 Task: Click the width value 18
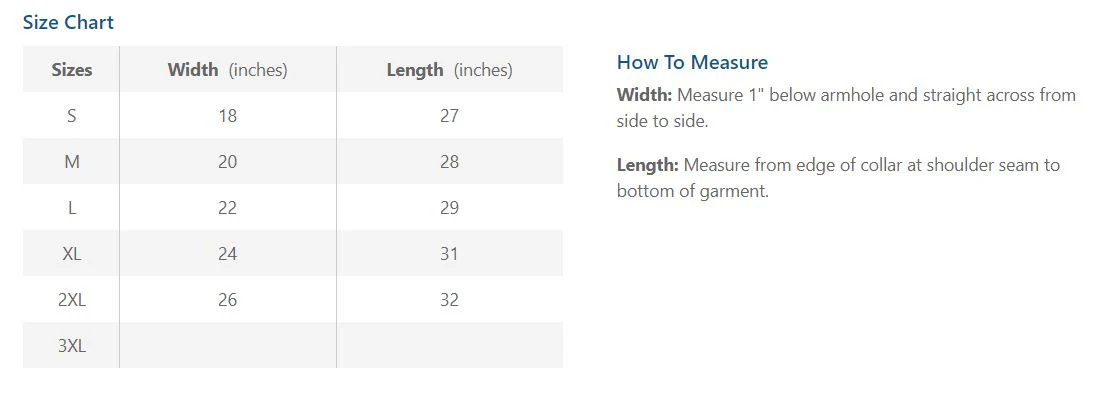[x=227, y=116]
